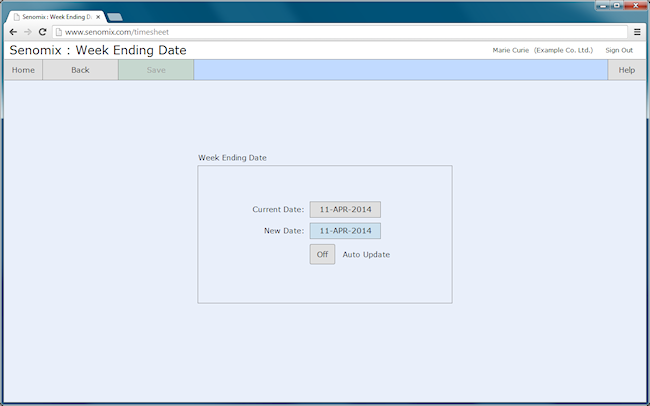Image resolution: width=650 pixels, height=406 pixels.
Task: Click the Auto Update label
Action: (366, 255)
